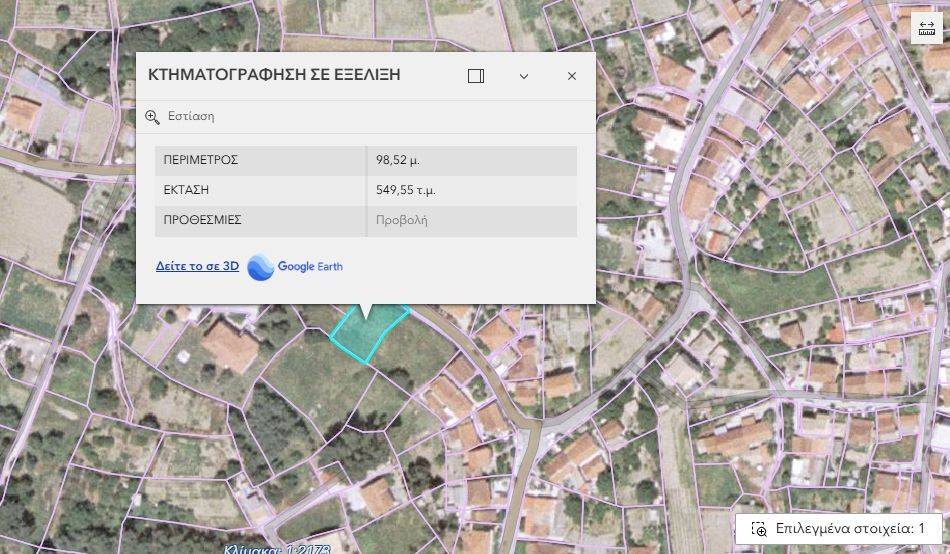
Task: Click the zoom-in magnifier icon beside Εστίαση
Action: point(153,117)
